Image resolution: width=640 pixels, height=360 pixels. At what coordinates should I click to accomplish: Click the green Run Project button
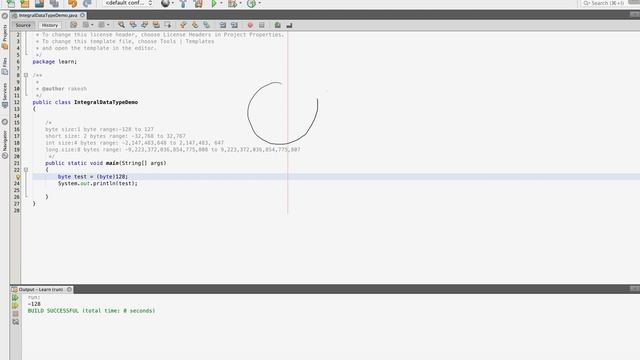pyautogui.click(x=213, y=3)
